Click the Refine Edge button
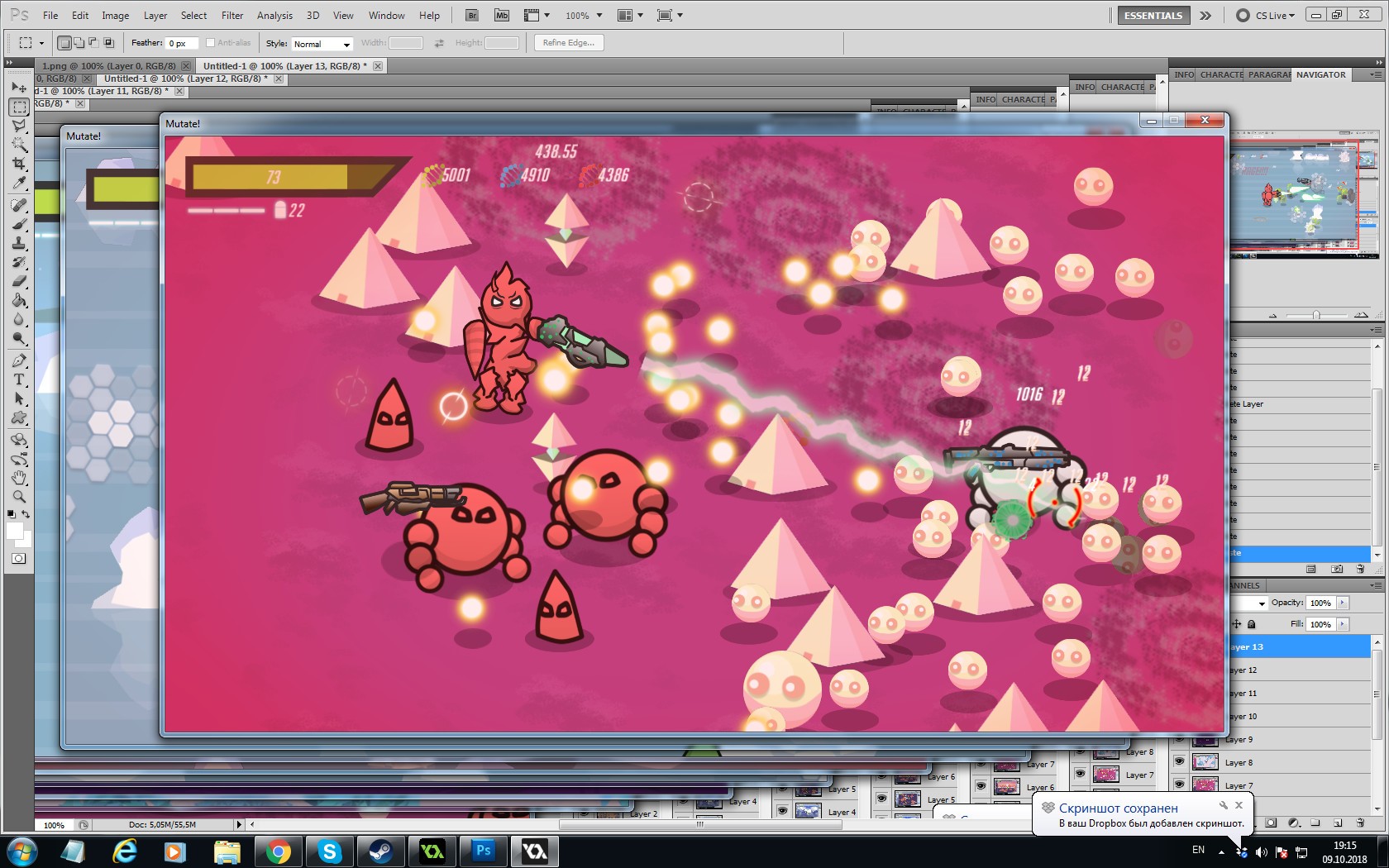Image resolution: width=1389 pixels, height=868 pixels. 568,42
